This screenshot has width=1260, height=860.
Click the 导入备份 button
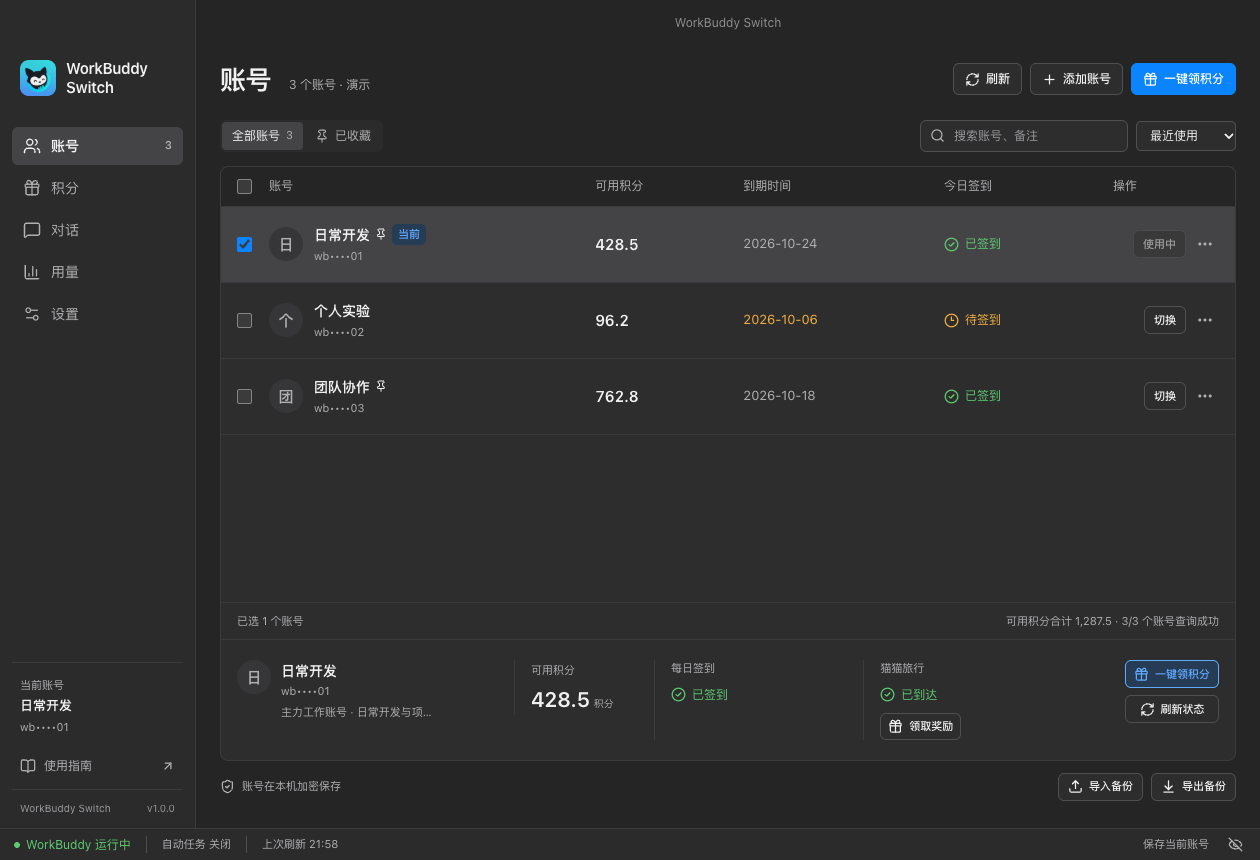point(1100,786)
